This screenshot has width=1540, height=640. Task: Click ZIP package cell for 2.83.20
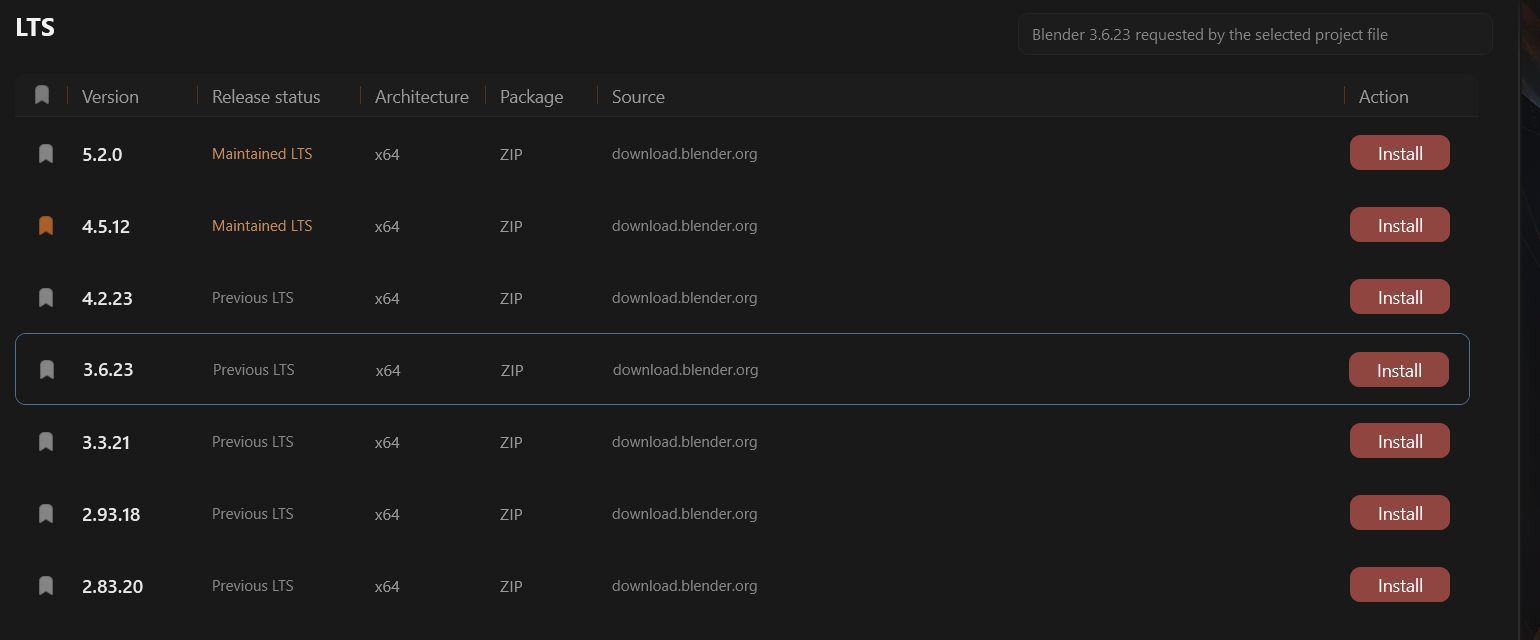click(x=511, y=587)
